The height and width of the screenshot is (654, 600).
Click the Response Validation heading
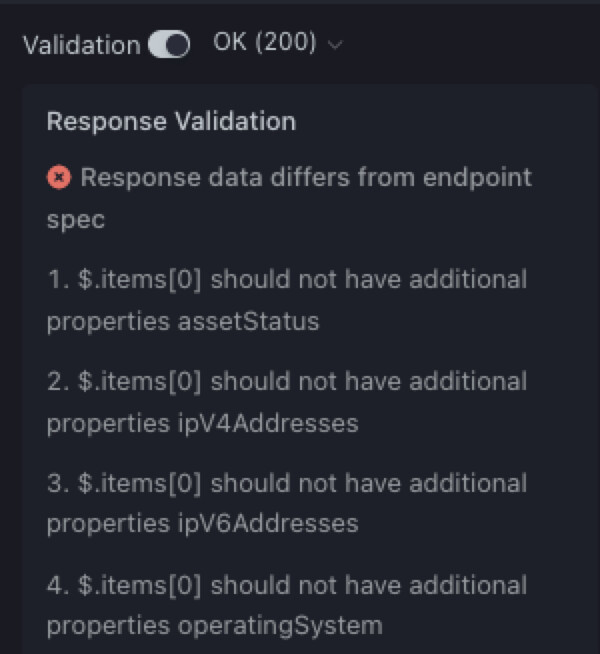[x=171, y=122]
